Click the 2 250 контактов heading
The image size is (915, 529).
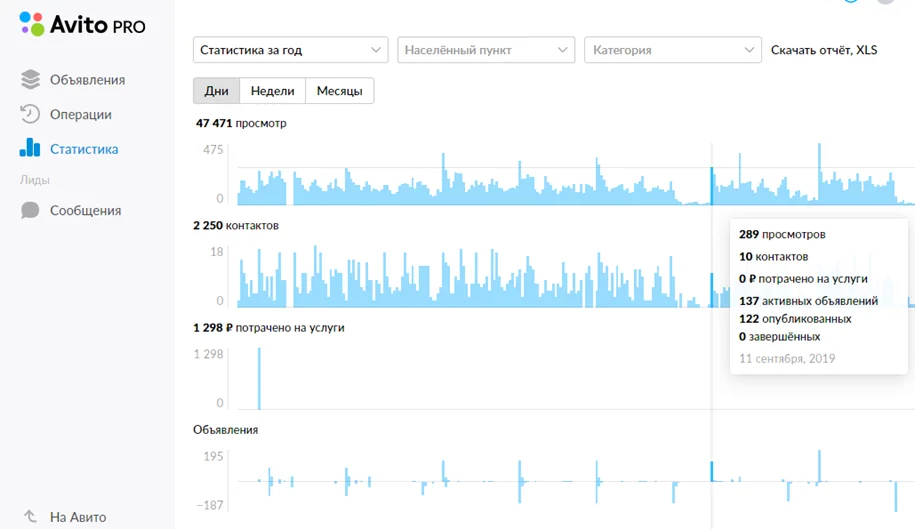236,225
